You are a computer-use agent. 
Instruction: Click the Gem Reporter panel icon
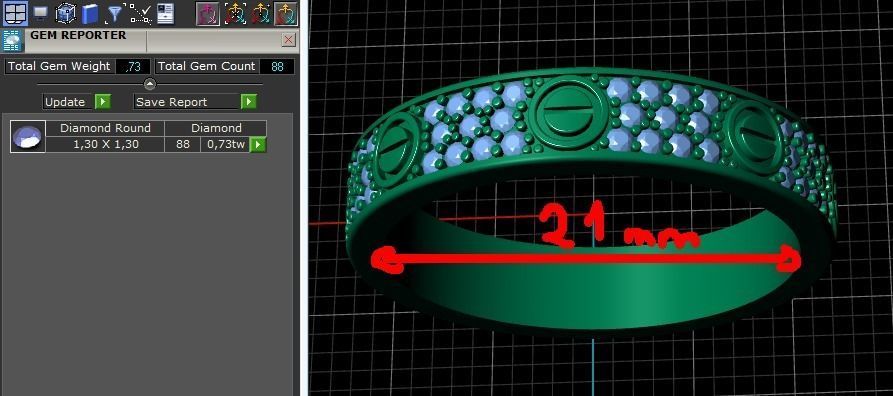click(x=13, y=41)
